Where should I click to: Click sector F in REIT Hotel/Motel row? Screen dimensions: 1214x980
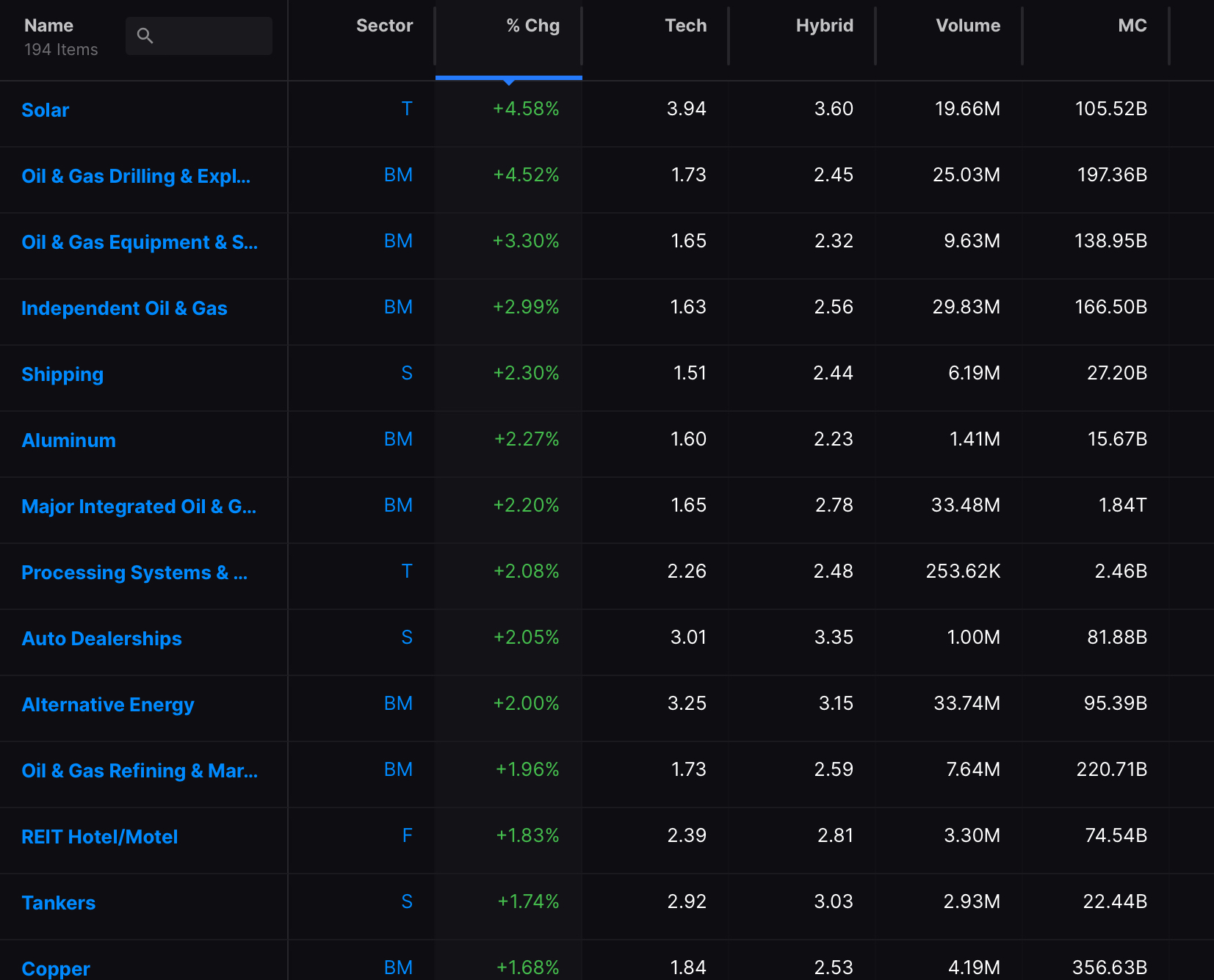(x=407, y=835)
